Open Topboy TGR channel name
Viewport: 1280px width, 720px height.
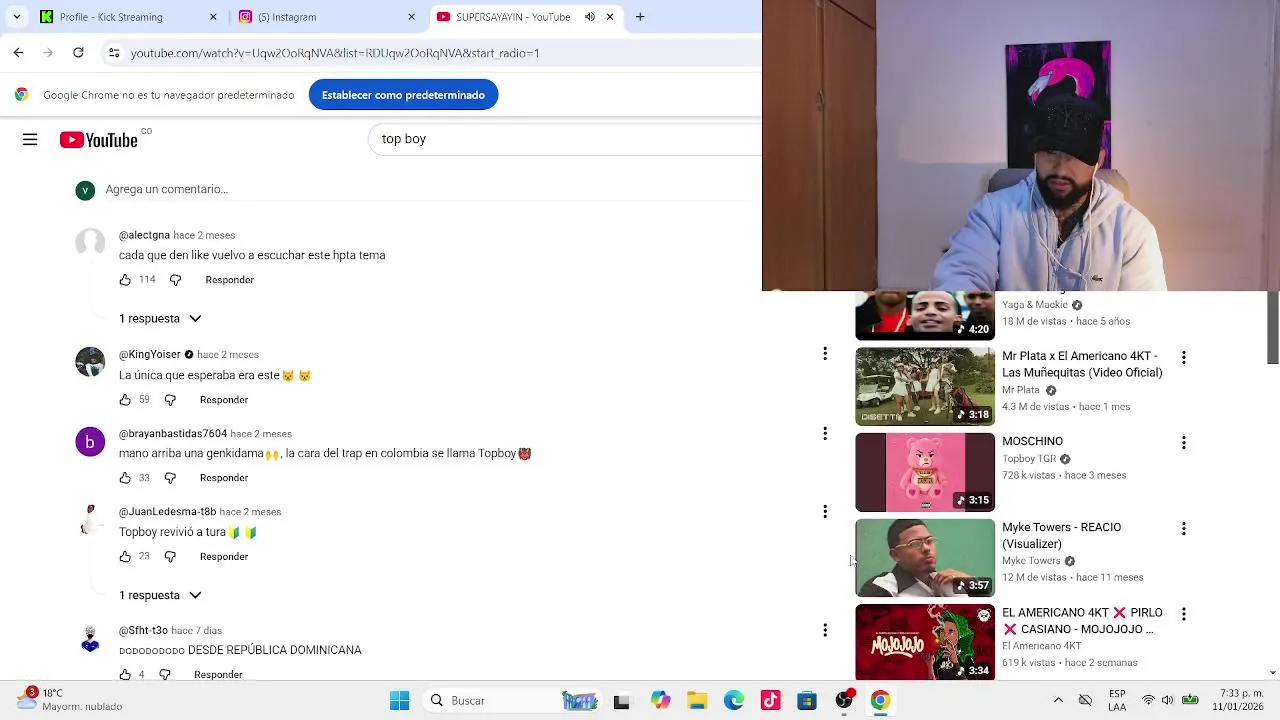[x=1029, y=459]
